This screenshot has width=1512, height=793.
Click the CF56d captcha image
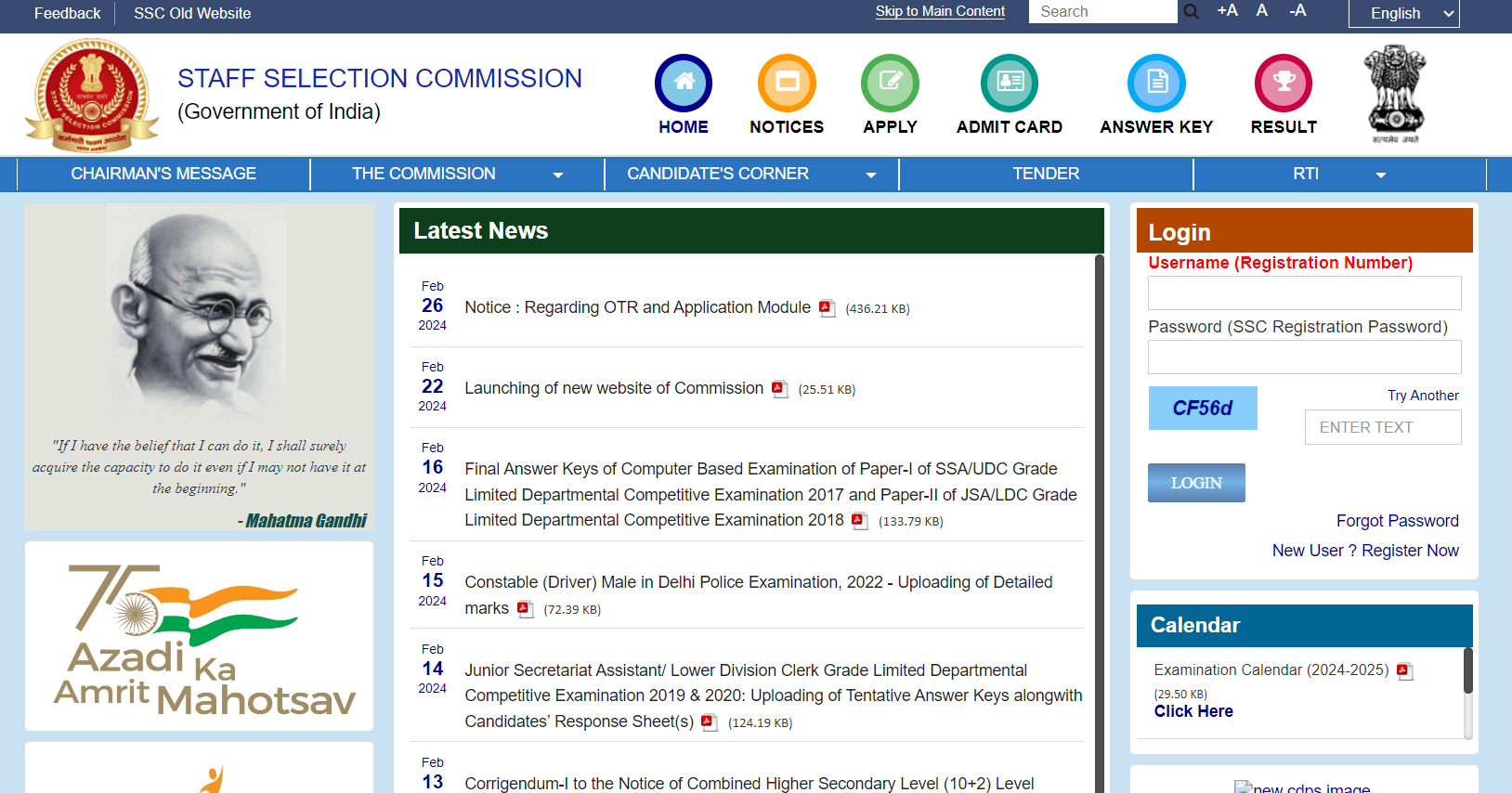(x=1203, y=408)
